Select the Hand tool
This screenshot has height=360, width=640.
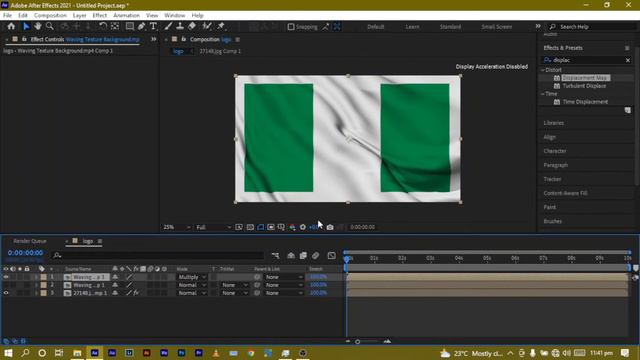38,26
